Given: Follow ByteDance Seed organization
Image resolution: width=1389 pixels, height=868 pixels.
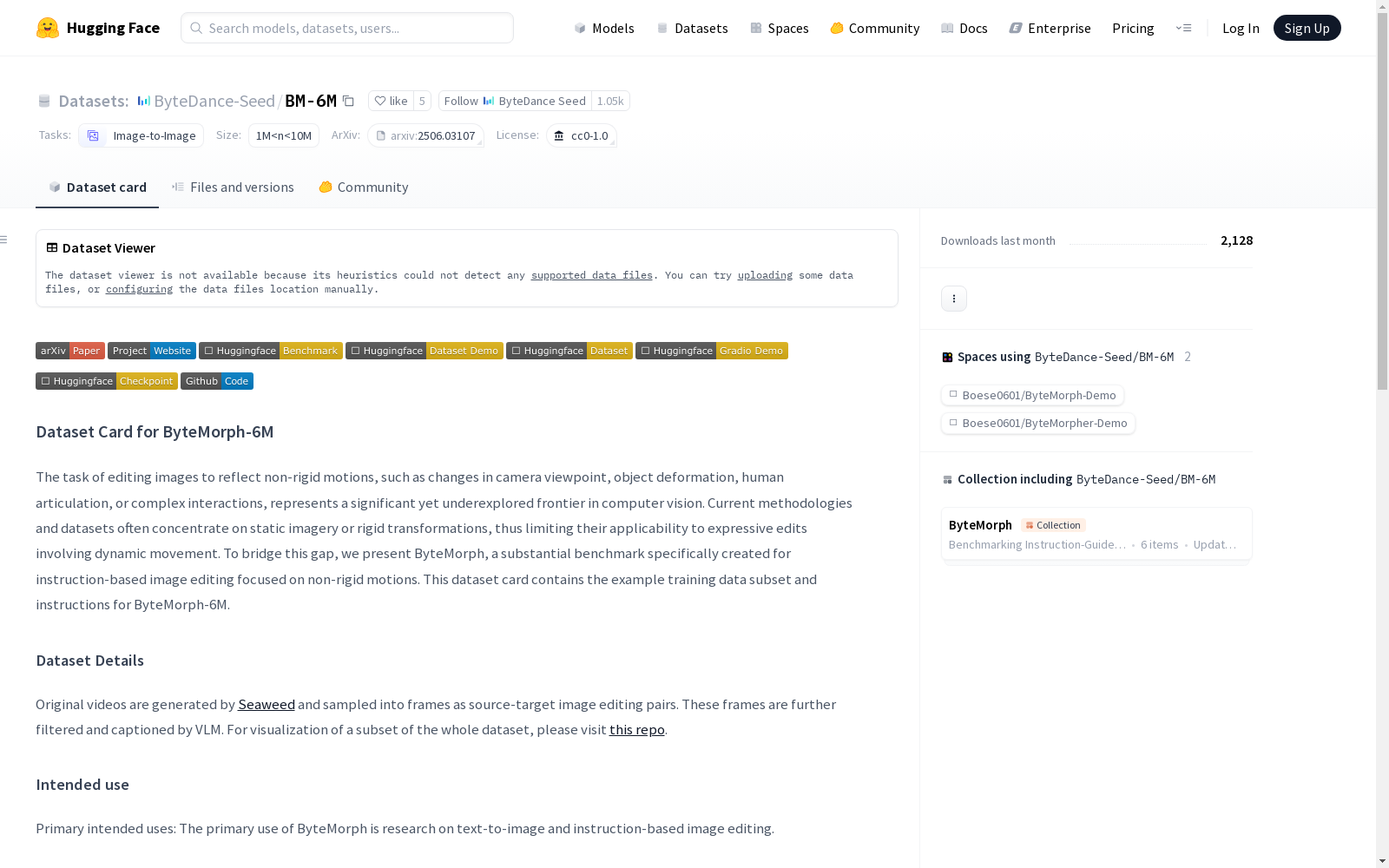Looking at the screenshot, I should [x=515, y=101].
